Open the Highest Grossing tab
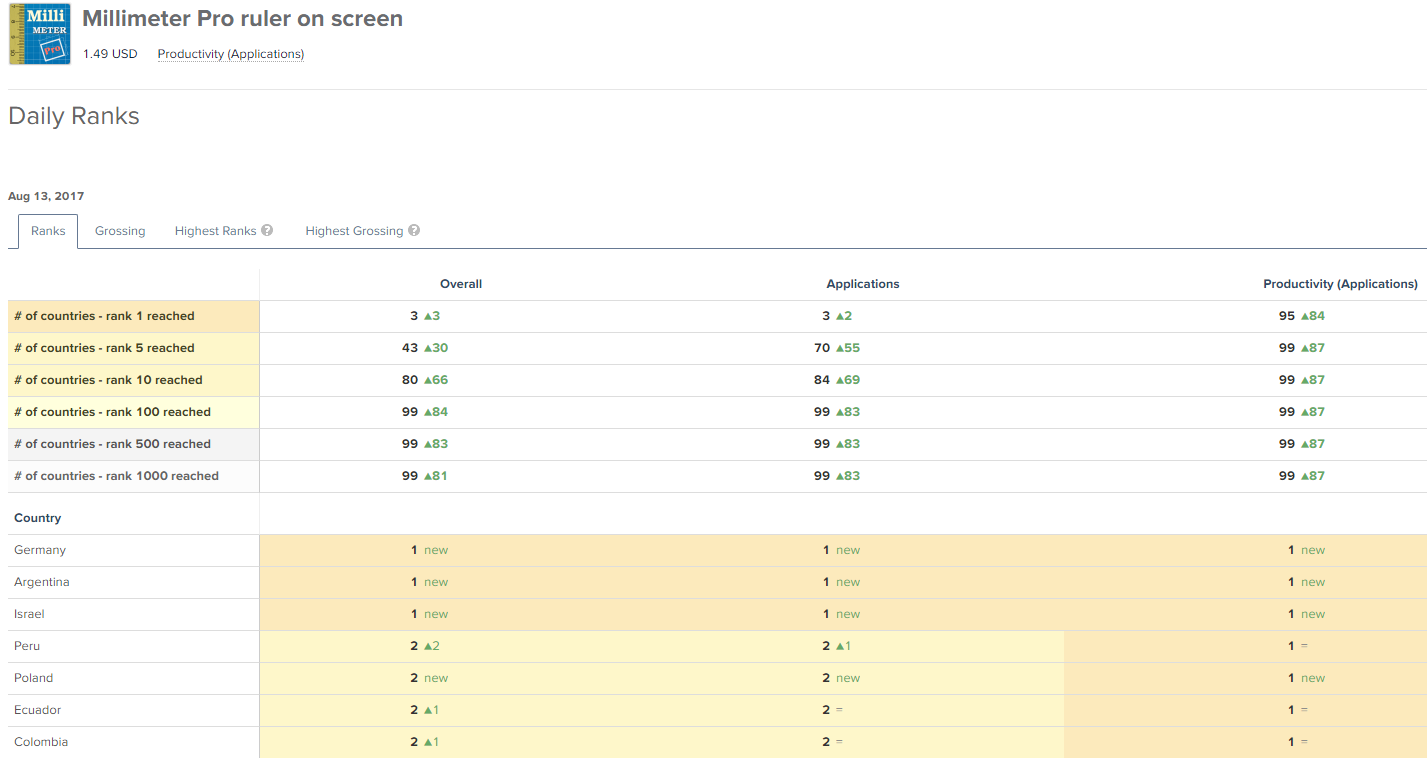Image resolution: width=1427 pixels, height=758 pixels. click(x=354, y=231)
